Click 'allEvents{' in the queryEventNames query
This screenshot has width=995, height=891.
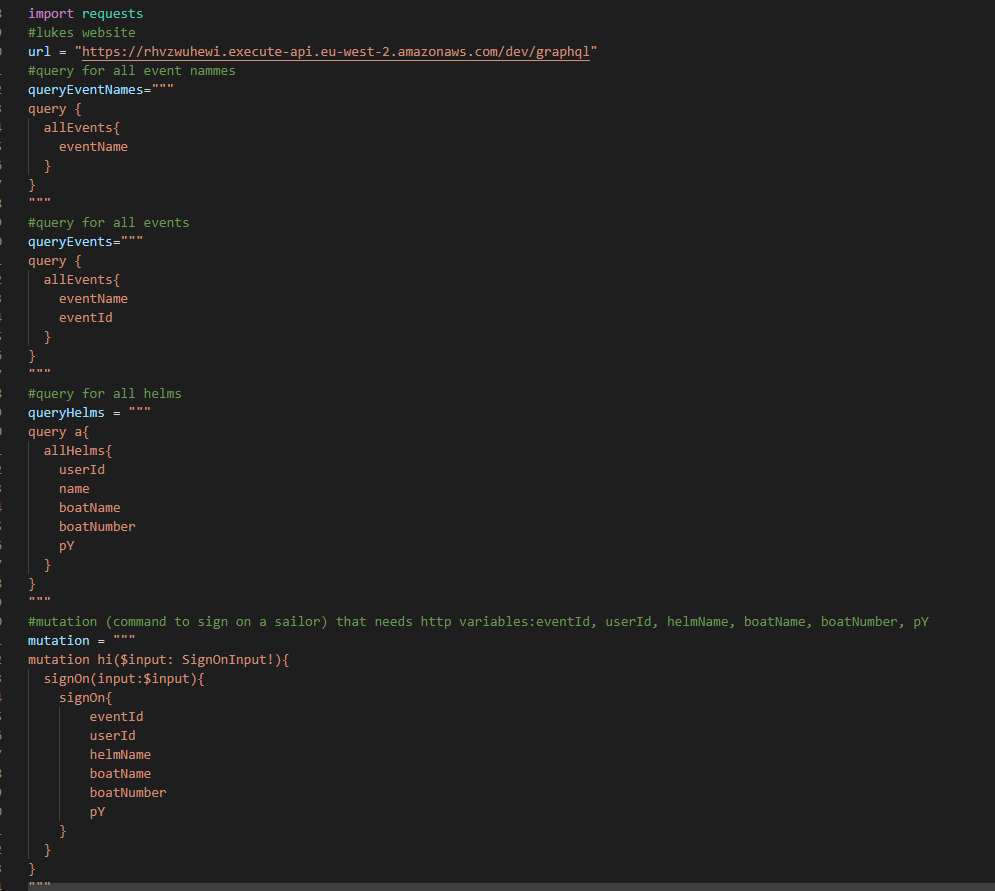[82, 128]
